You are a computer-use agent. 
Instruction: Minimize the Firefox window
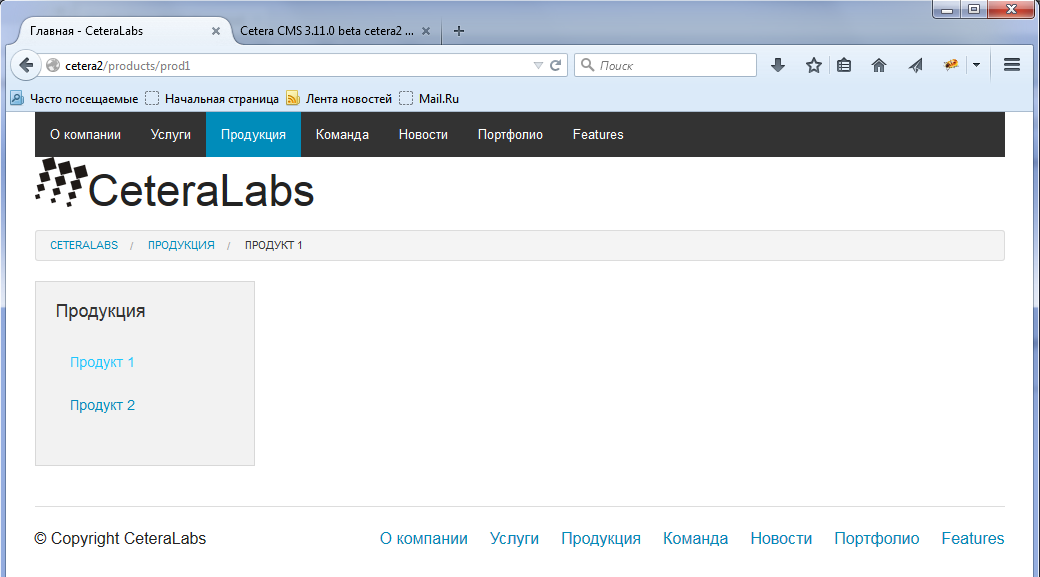pos(946,9)
